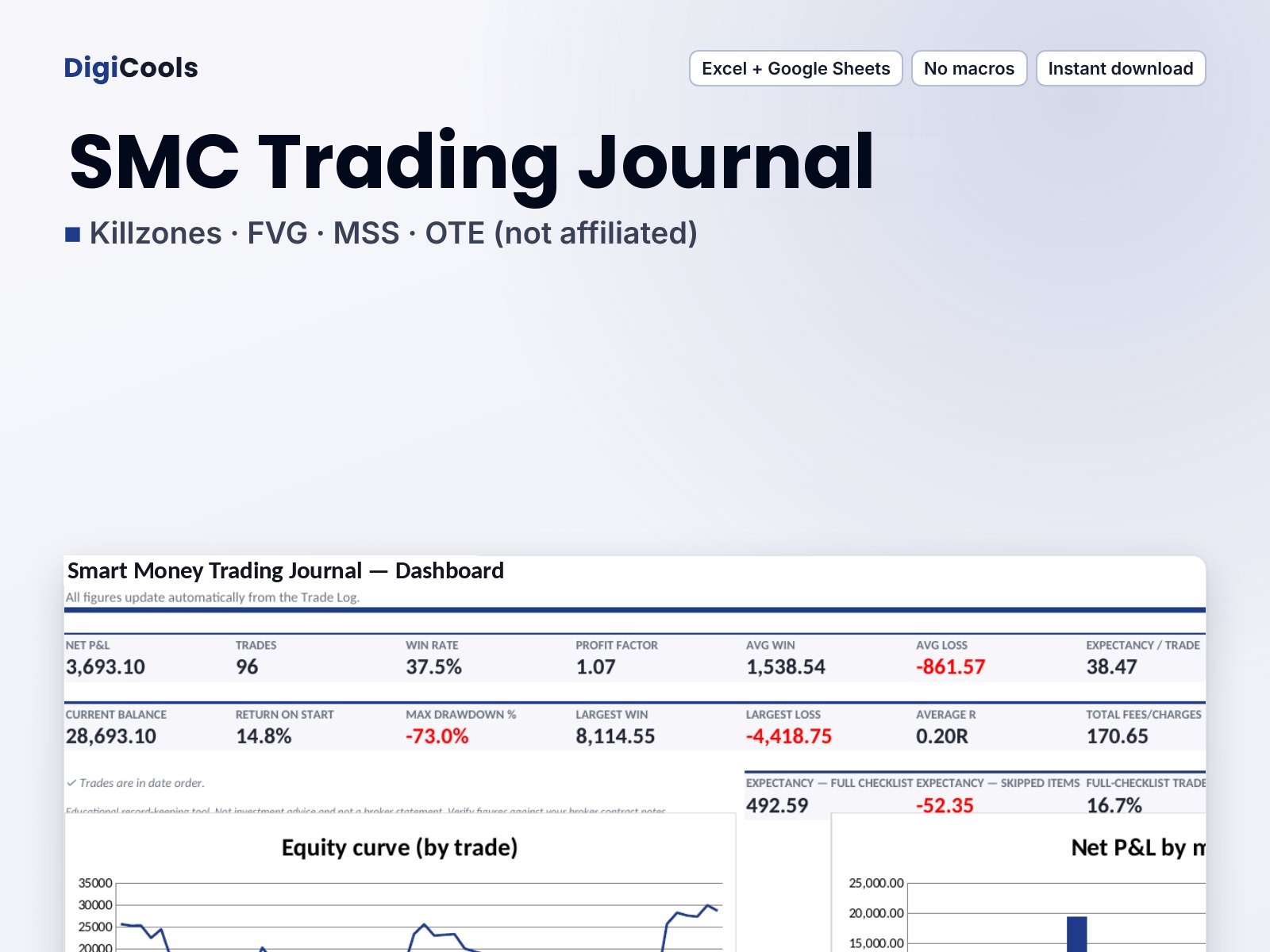
Task: Click the Killzones · FVG · MSS · OTE subtitle
Action: click(393, 233)
